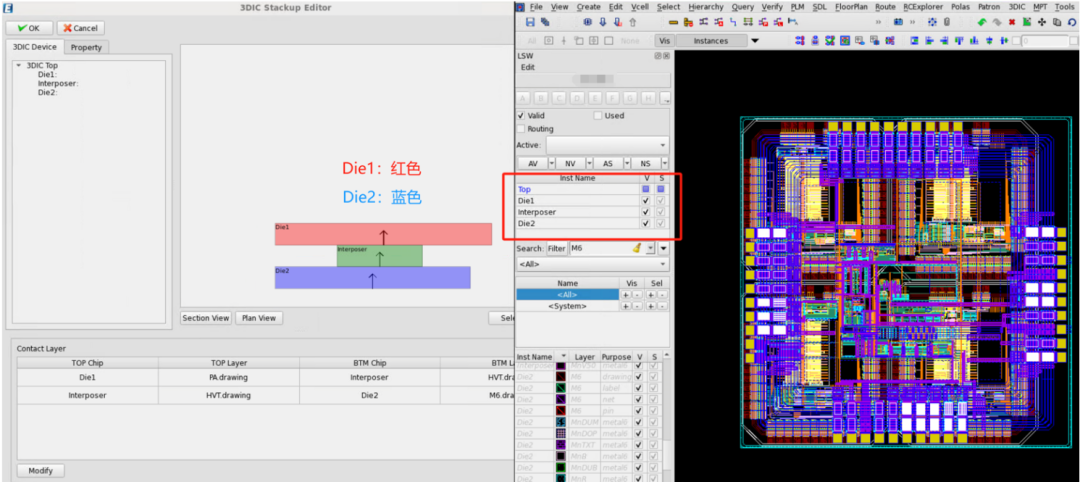The image size is (1080, 482).
Task: Click the Save floppy-disk icon in layout toolbar
Action: tap(530, 22)
